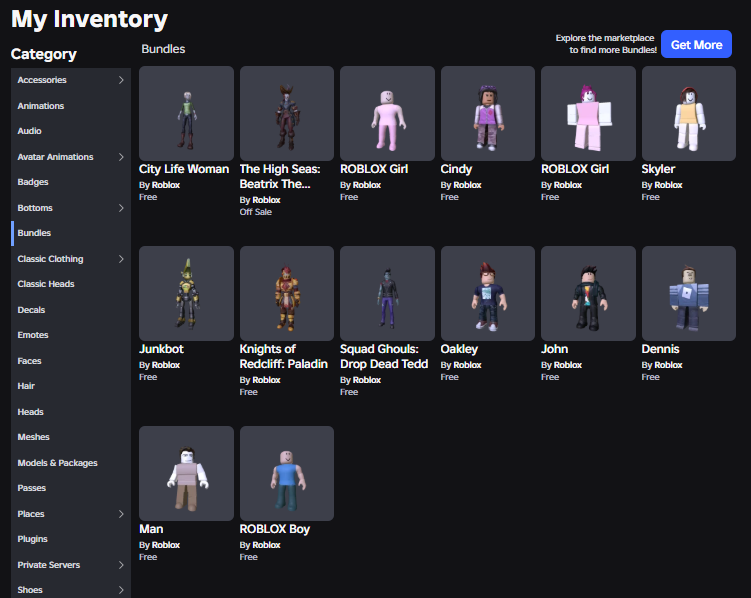Open the Cindy avatar thumbnail
The width and height of the screenshot is (751, 598).
pyautogui.click(x=488, y=113)
